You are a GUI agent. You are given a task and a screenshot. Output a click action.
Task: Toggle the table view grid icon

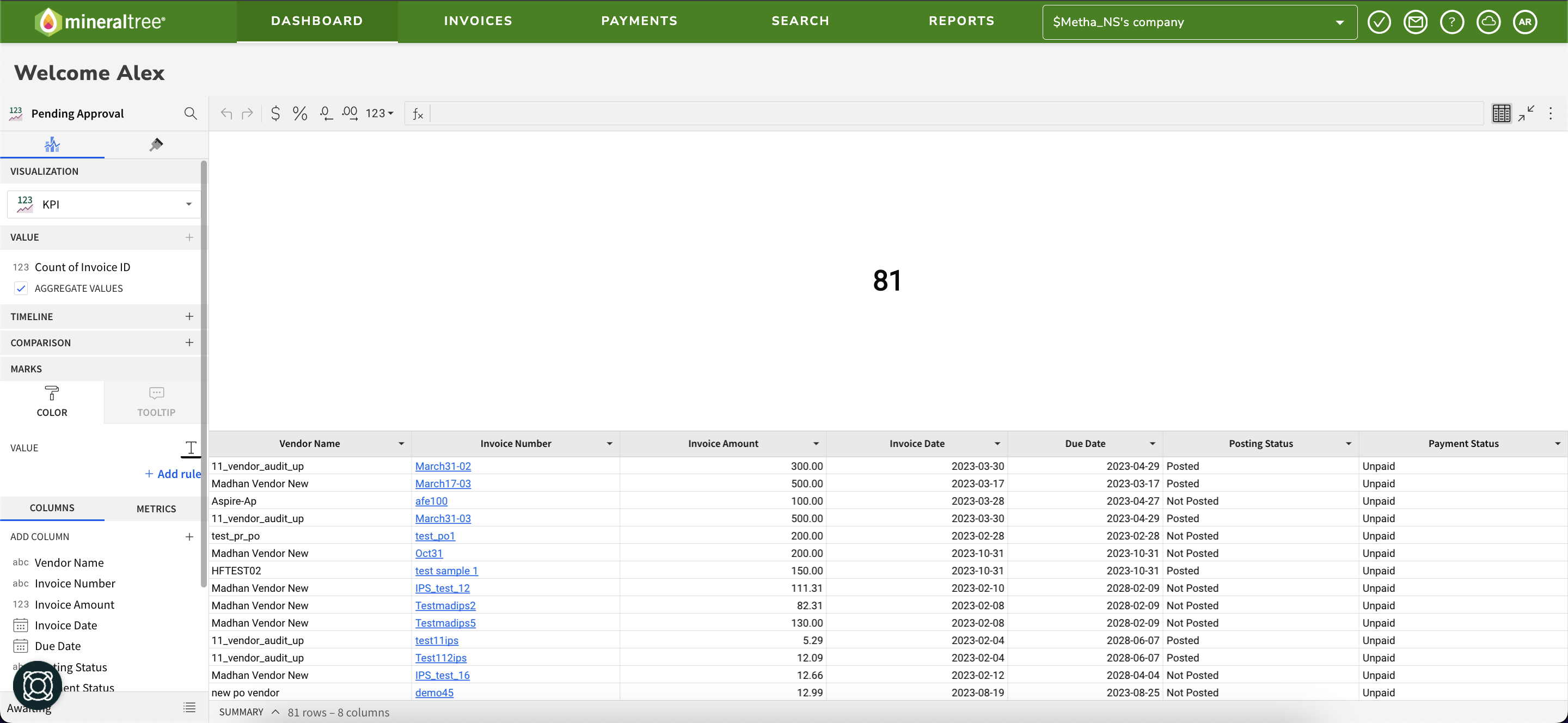pos(1501,113)
